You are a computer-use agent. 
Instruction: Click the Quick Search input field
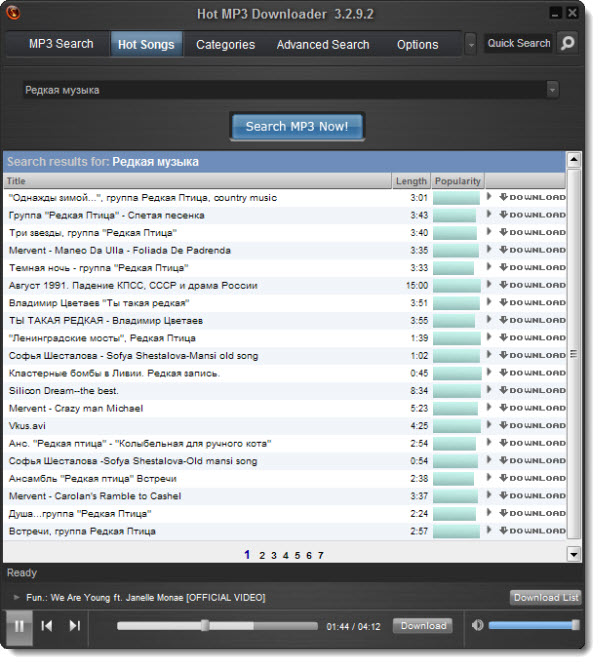pyautogui.click(x=518, y=43)
